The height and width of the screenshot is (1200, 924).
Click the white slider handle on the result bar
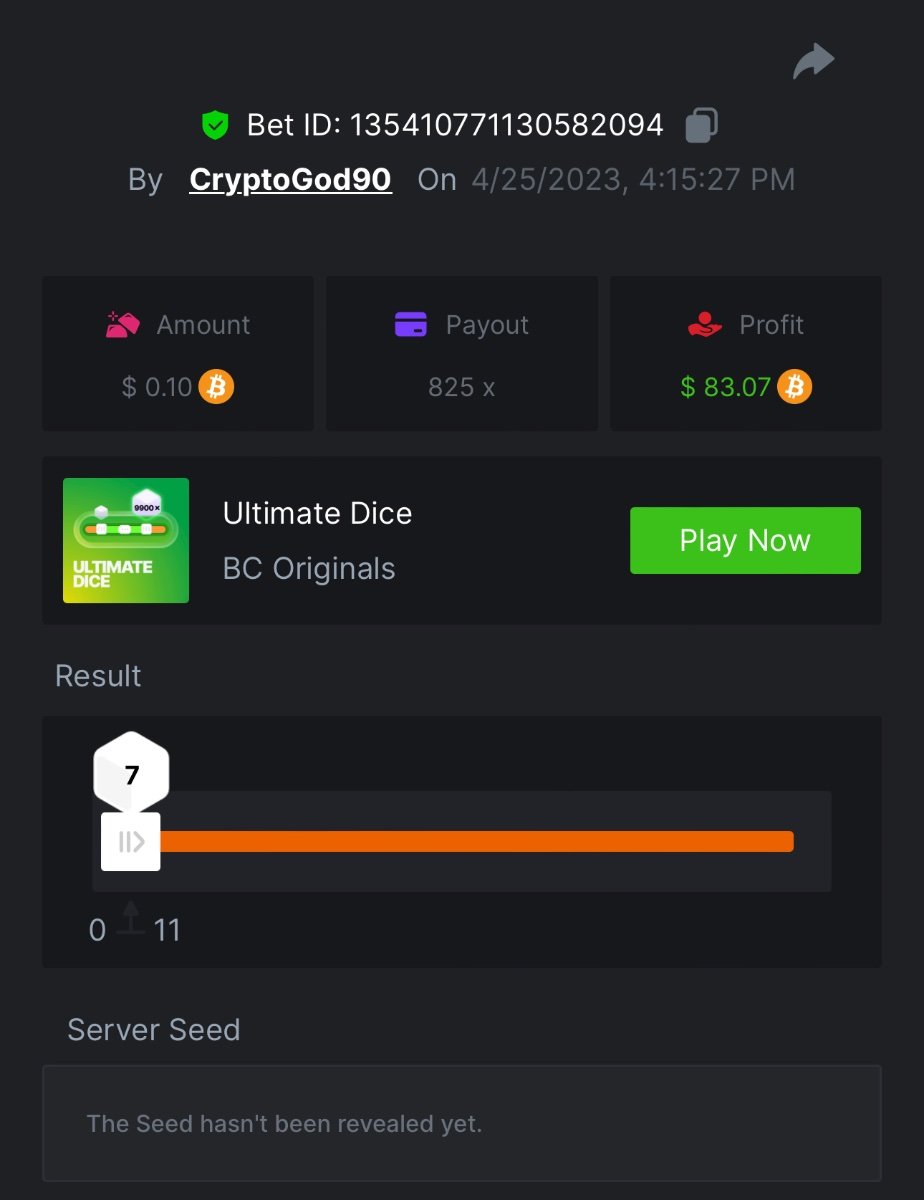(x=131, y=842)
